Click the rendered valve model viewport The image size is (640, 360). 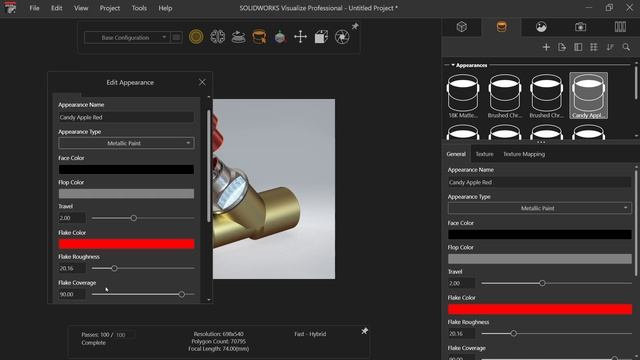[273, 189]
